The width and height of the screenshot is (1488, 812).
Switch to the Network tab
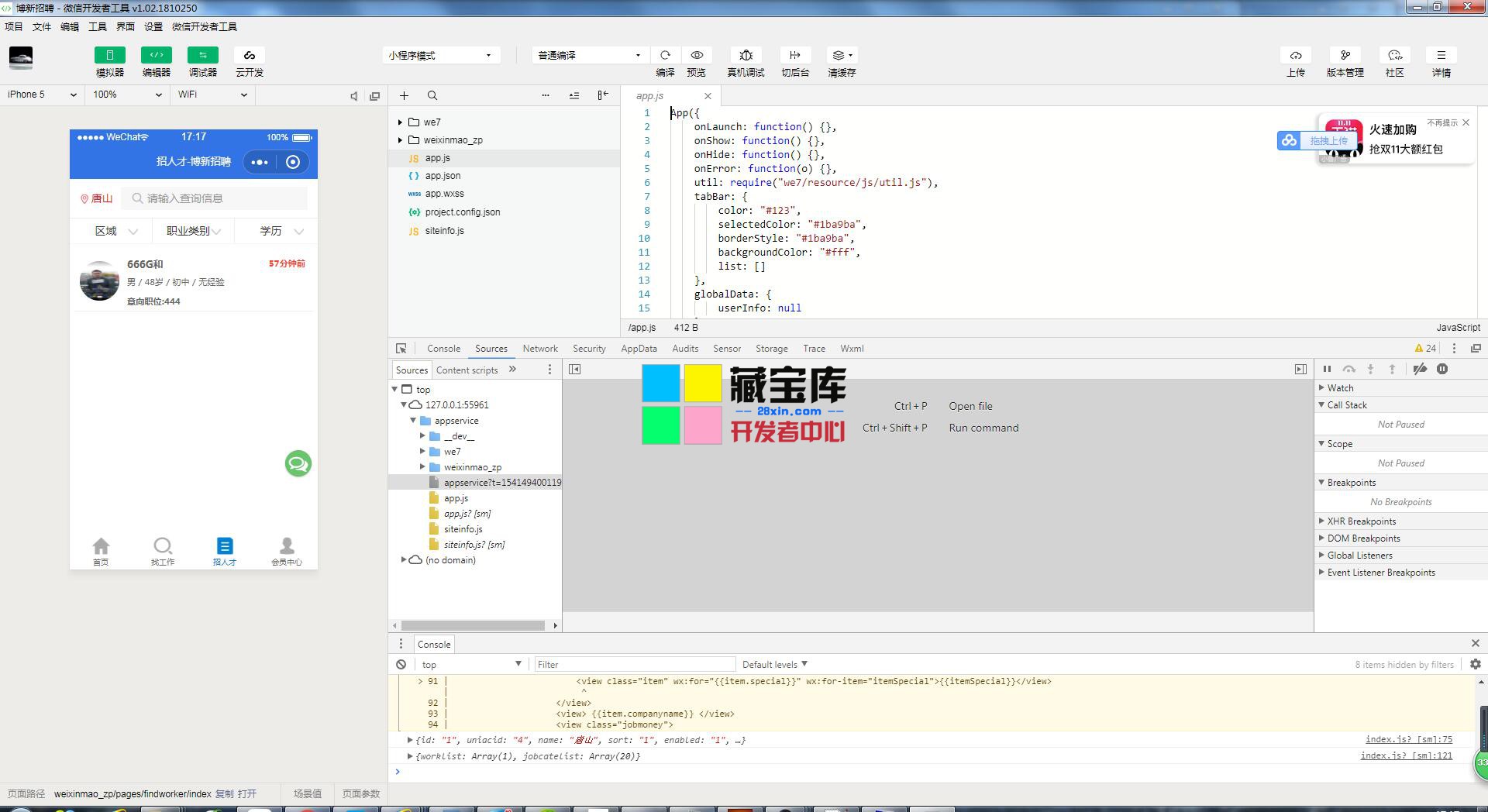(x=540, y=349)
